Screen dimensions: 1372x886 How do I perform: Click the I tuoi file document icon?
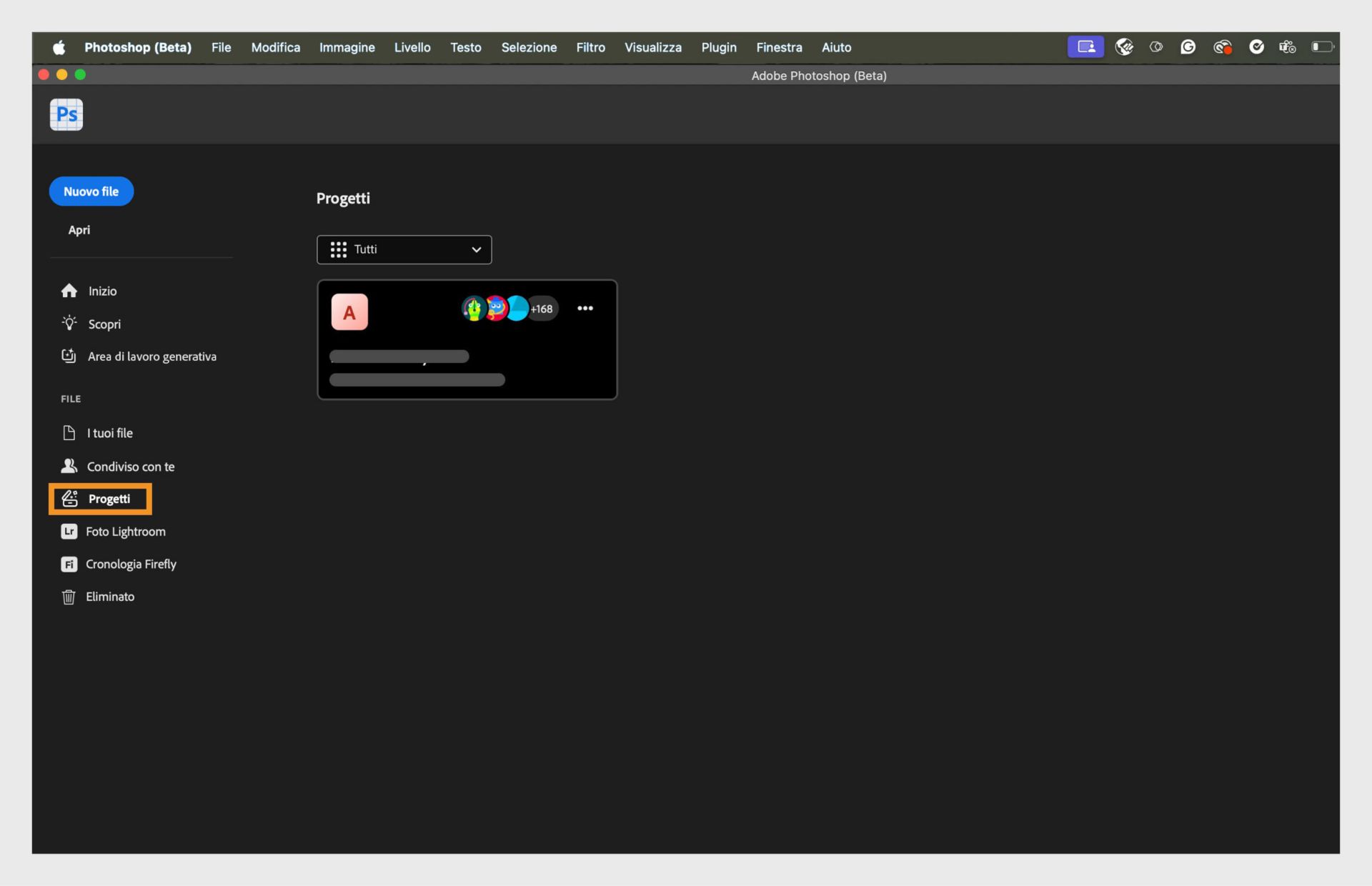(69, 432)
